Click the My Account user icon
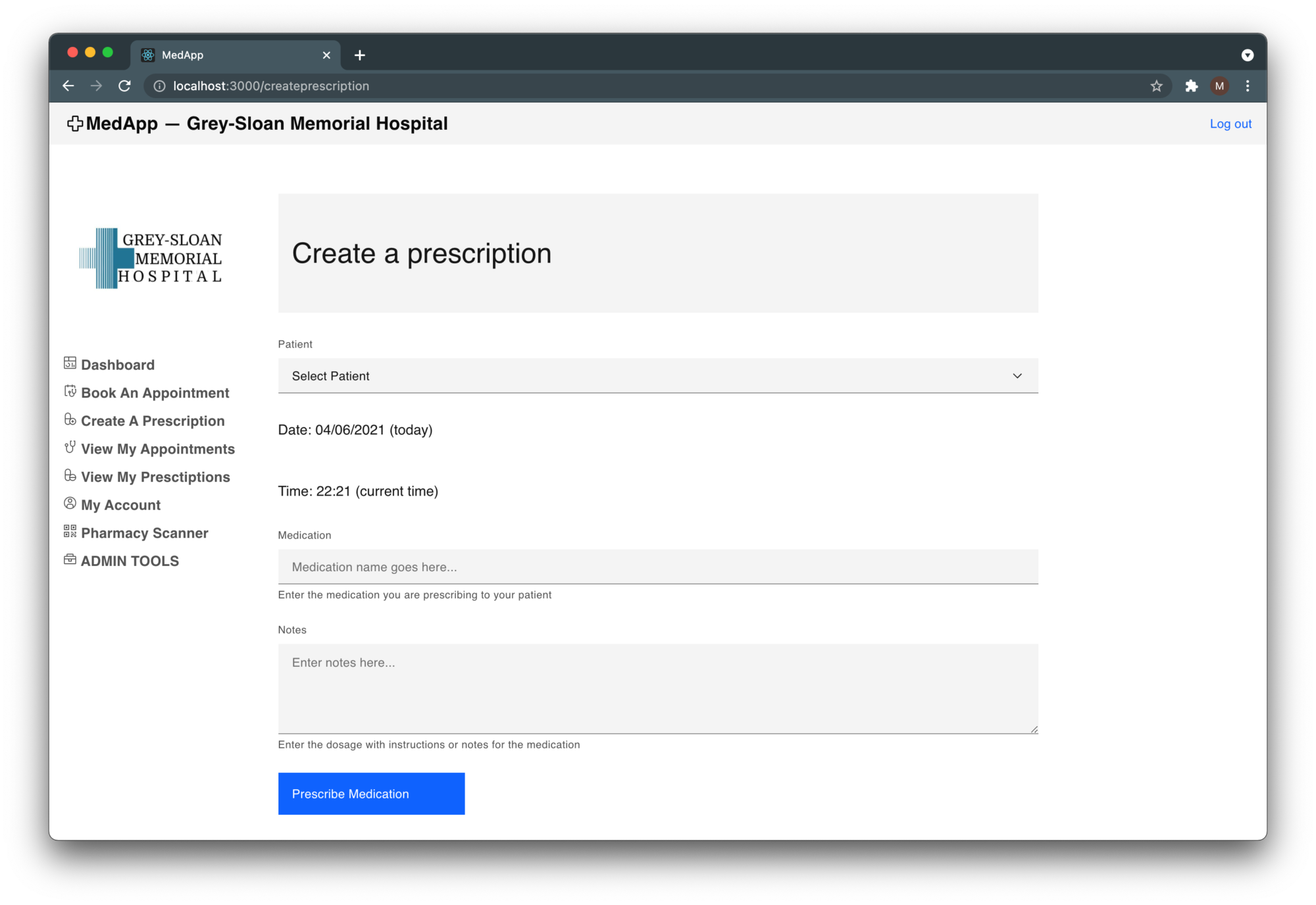Viewport: 1316px width, 905px height. point(70,504)
